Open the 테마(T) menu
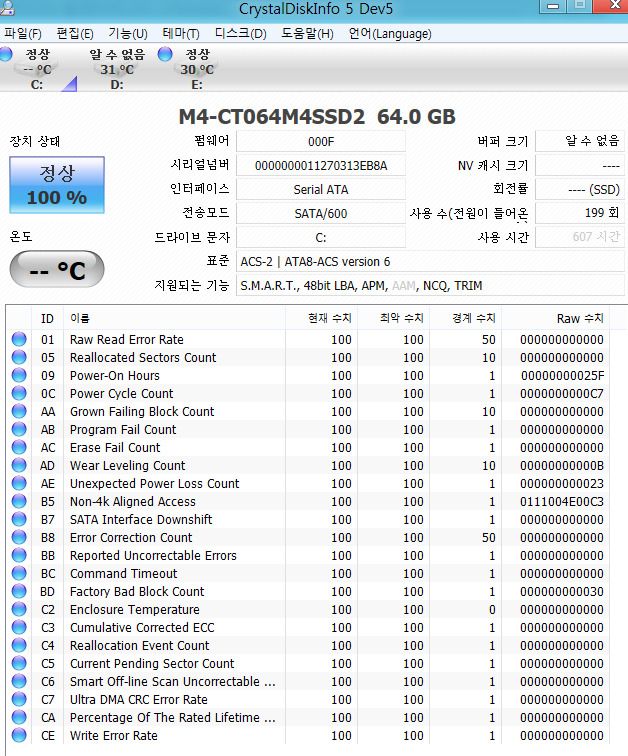 181,33
